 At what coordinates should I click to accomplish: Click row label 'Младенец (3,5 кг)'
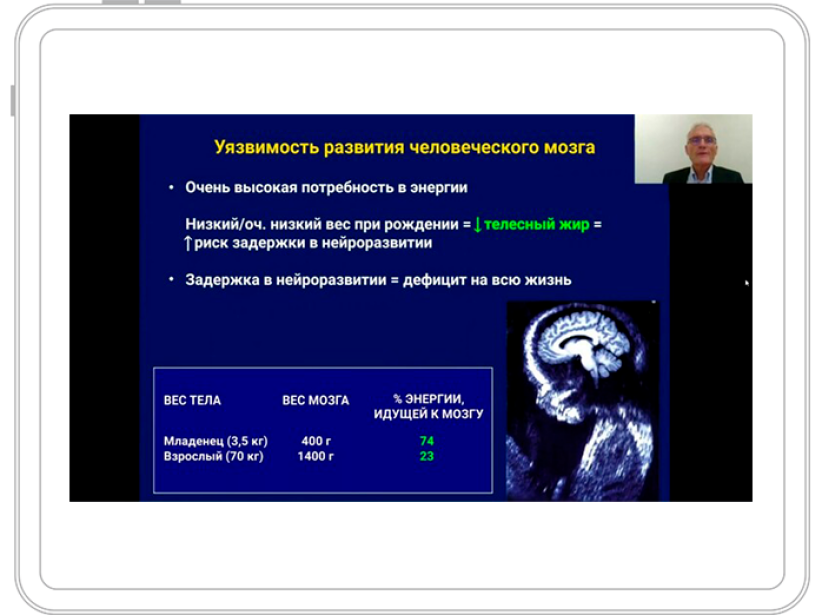point(215,441)
